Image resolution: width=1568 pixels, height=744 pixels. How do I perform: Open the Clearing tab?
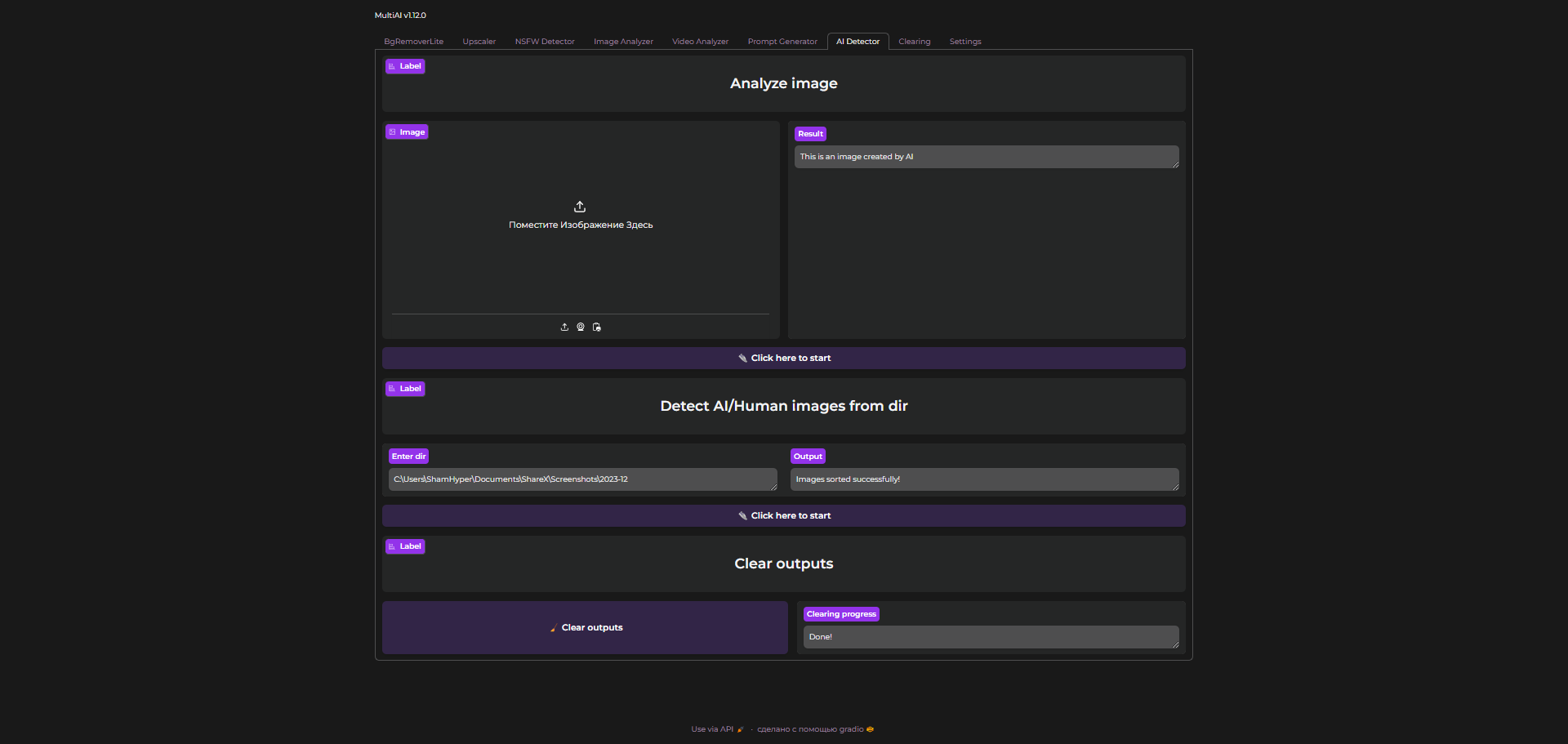[x=915, y=42]
